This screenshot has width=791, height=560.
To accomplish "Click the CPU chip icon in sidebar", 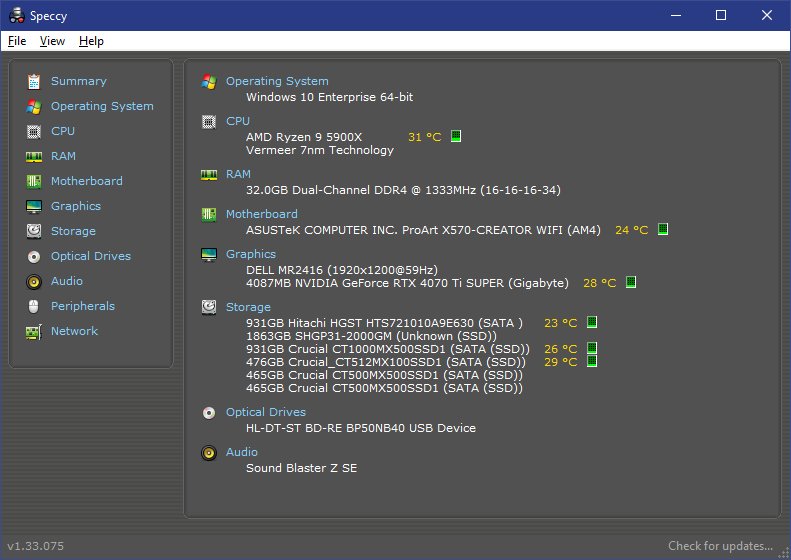I will tap(34, 131).
